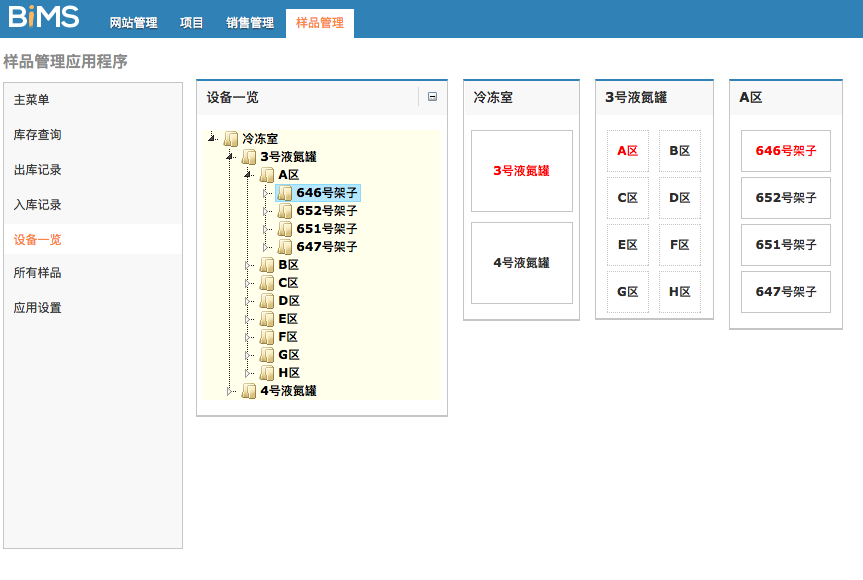Collapse the 设备一览 panel with minus icon
Image resolution: width=863 pixels, height=580 pixels.
click(432, 97)
